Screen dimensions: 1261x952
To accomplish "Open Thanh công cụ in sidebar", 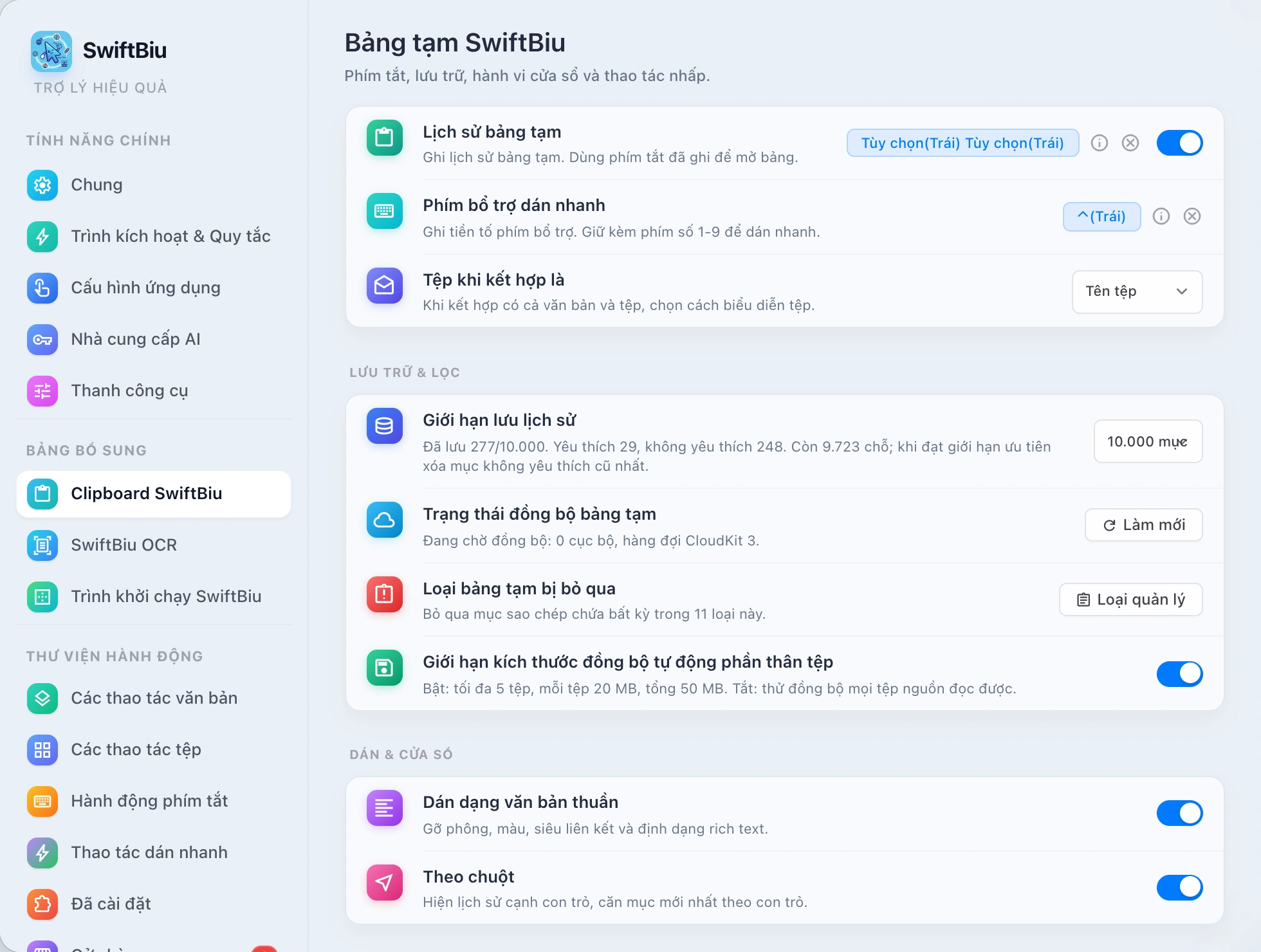I will pos(154,391).
